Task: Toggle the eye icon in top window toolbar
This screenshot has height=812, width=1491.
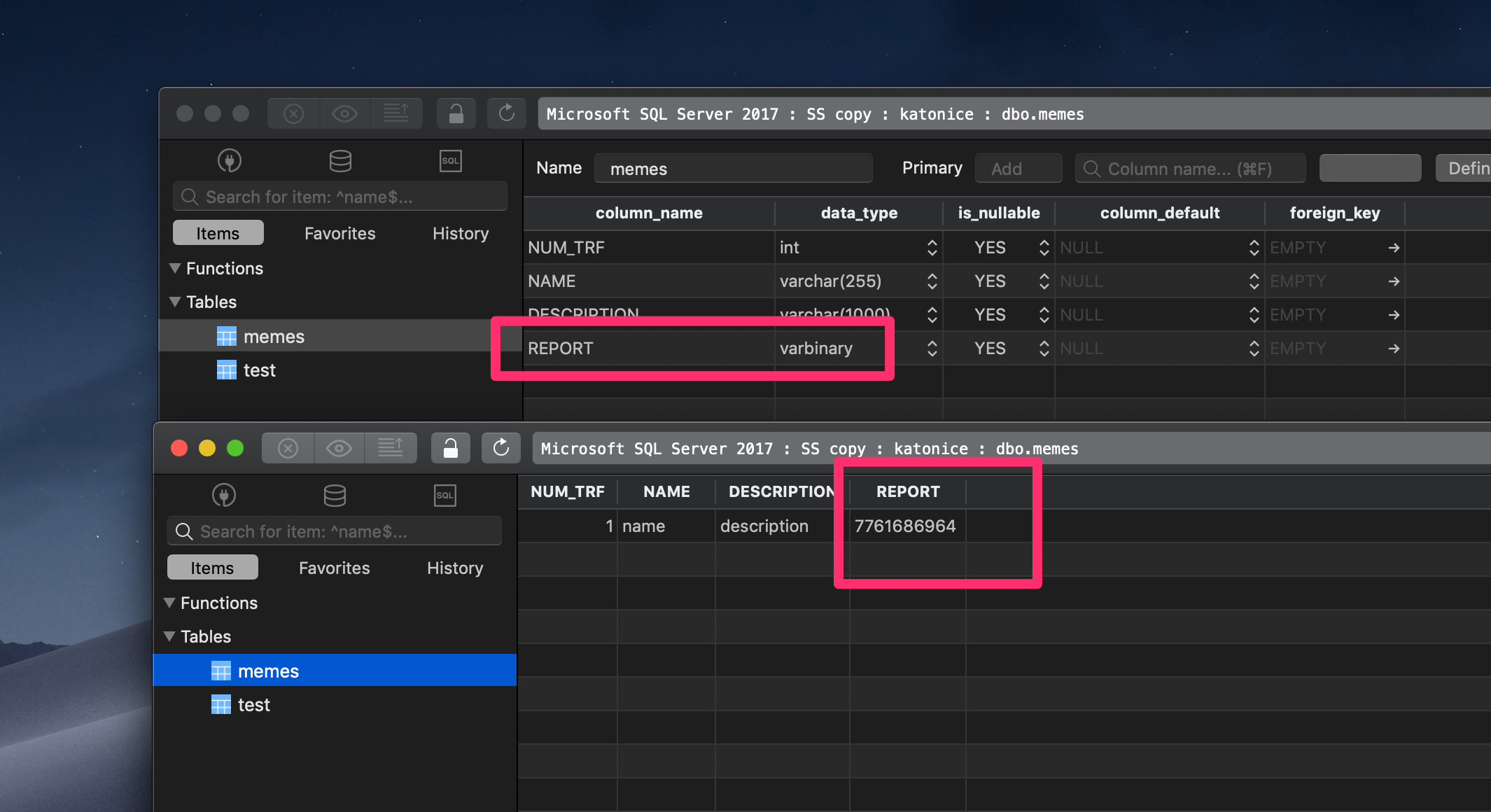Action: coord(344,113)
